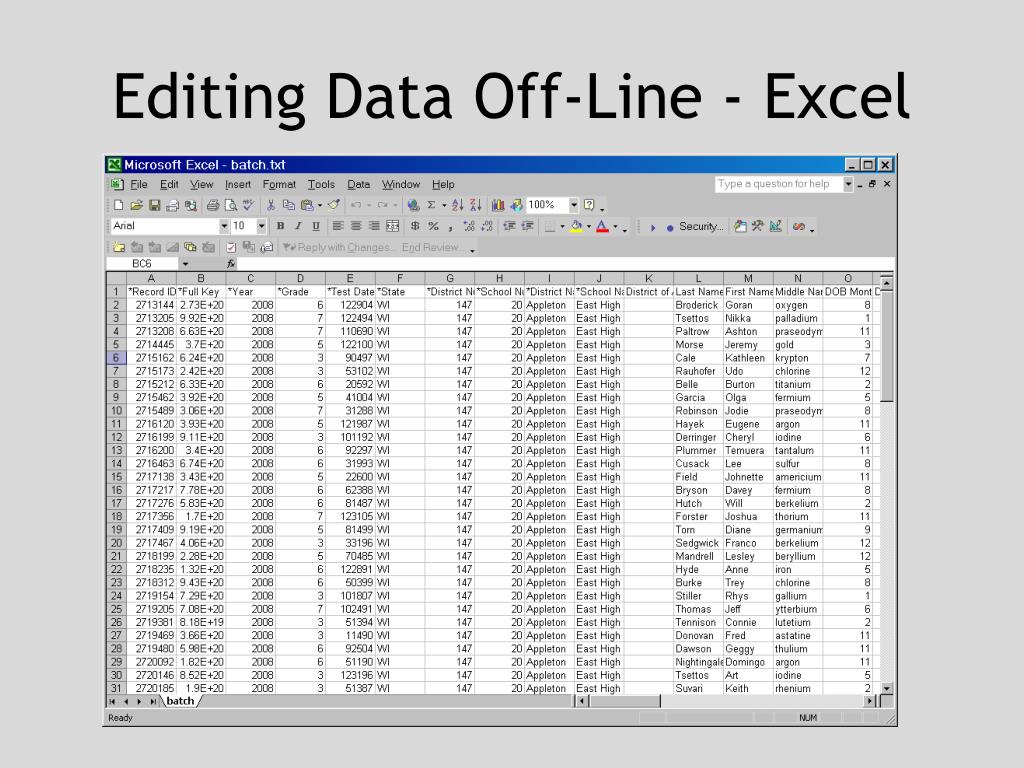Click the Print icon
Screen dimensions: 1024x768
click(213, 206)
